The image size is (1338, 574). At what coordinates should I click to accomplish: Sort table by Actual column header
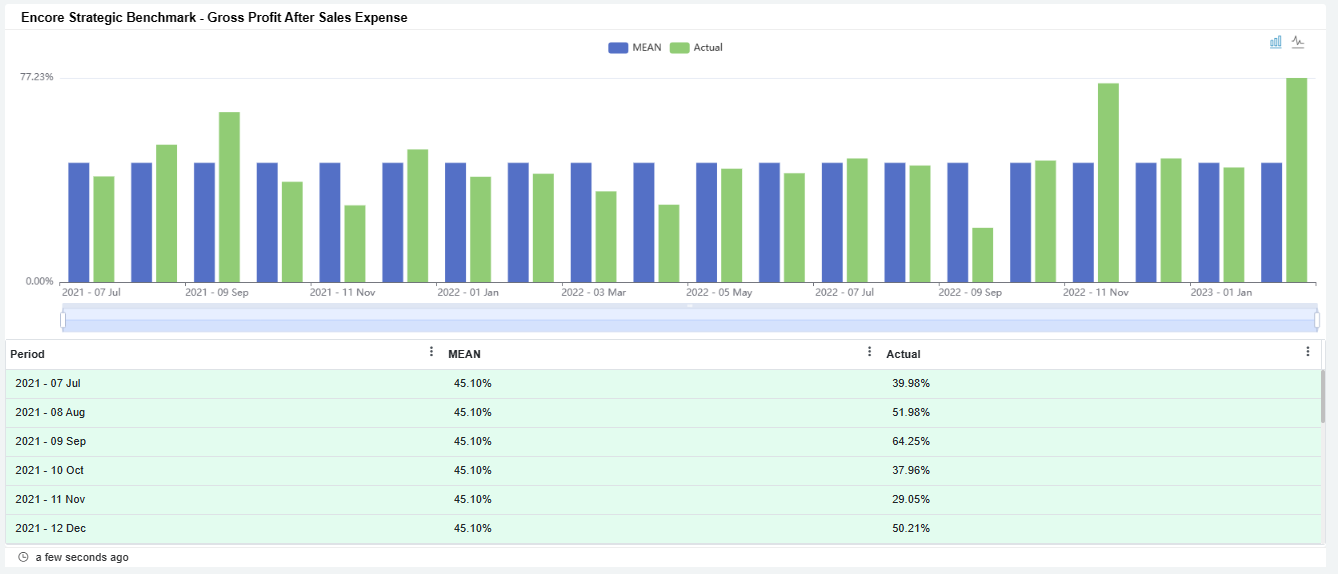pos(903,354)
